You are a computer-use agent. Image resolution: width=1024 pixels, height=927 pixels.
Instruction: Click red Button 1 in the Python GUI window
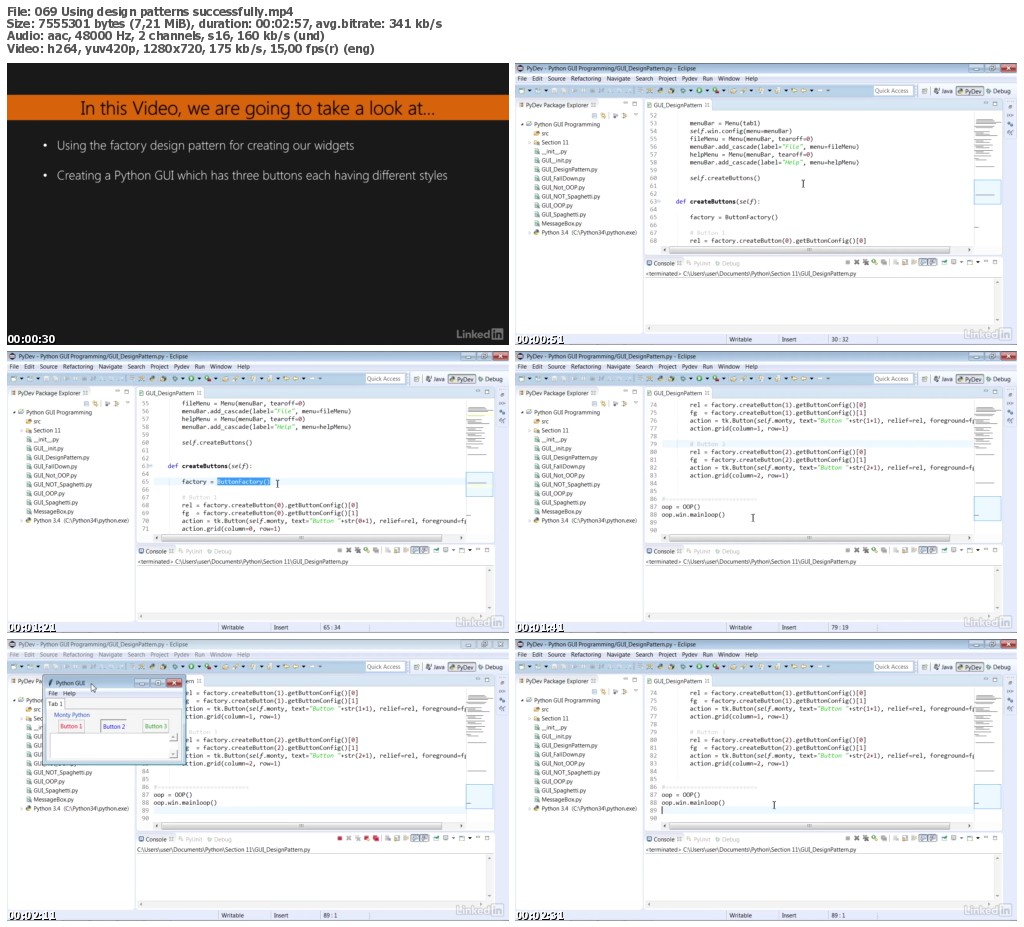click(71, 726)
